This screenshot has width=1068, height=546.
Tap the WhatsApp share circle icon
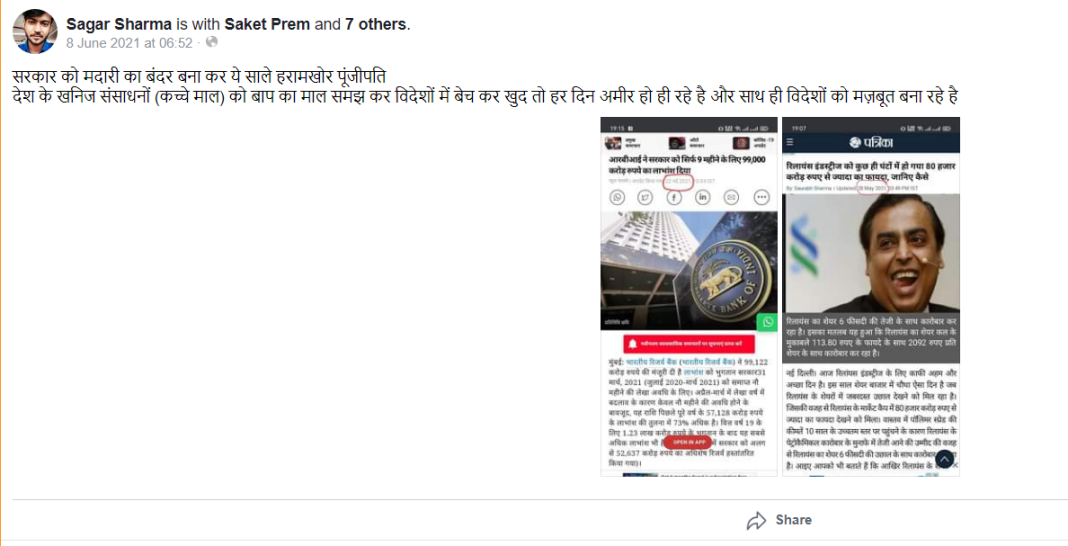click(x=617, y=197)
